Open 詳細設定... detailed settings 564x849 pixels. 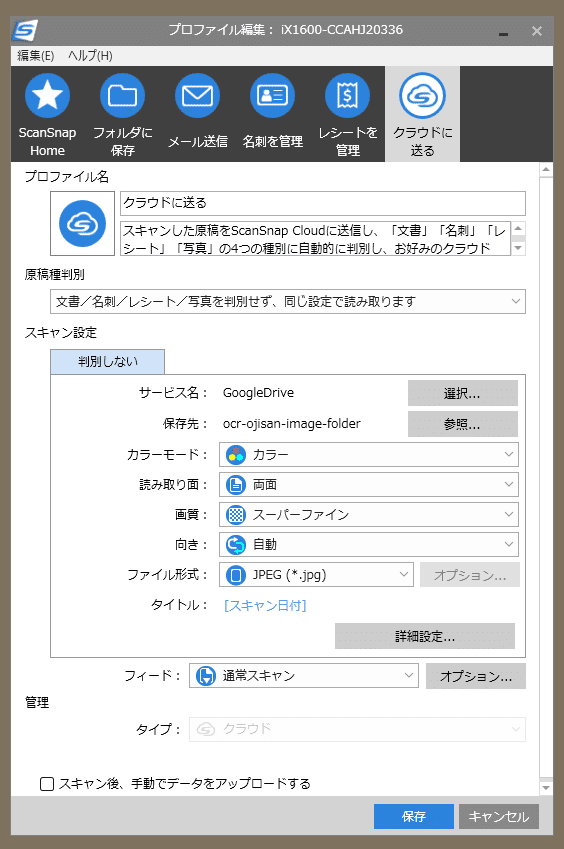pos(425,636)
